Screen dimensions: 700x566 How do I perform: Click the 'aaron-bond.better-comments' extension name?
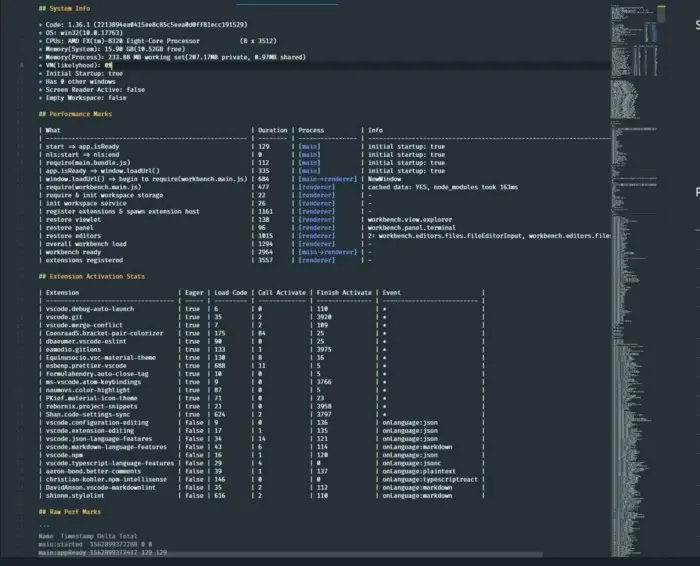(x=93, y=471)
